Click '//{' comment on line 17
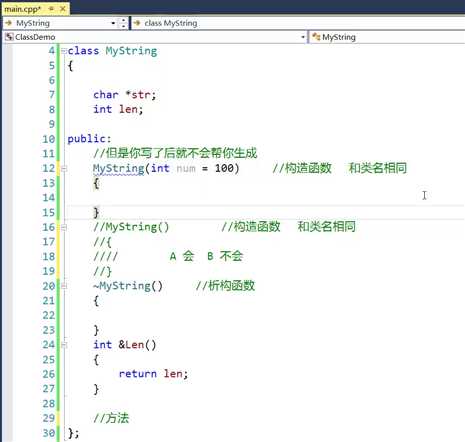465x442 pixels. tap(102, 242)
